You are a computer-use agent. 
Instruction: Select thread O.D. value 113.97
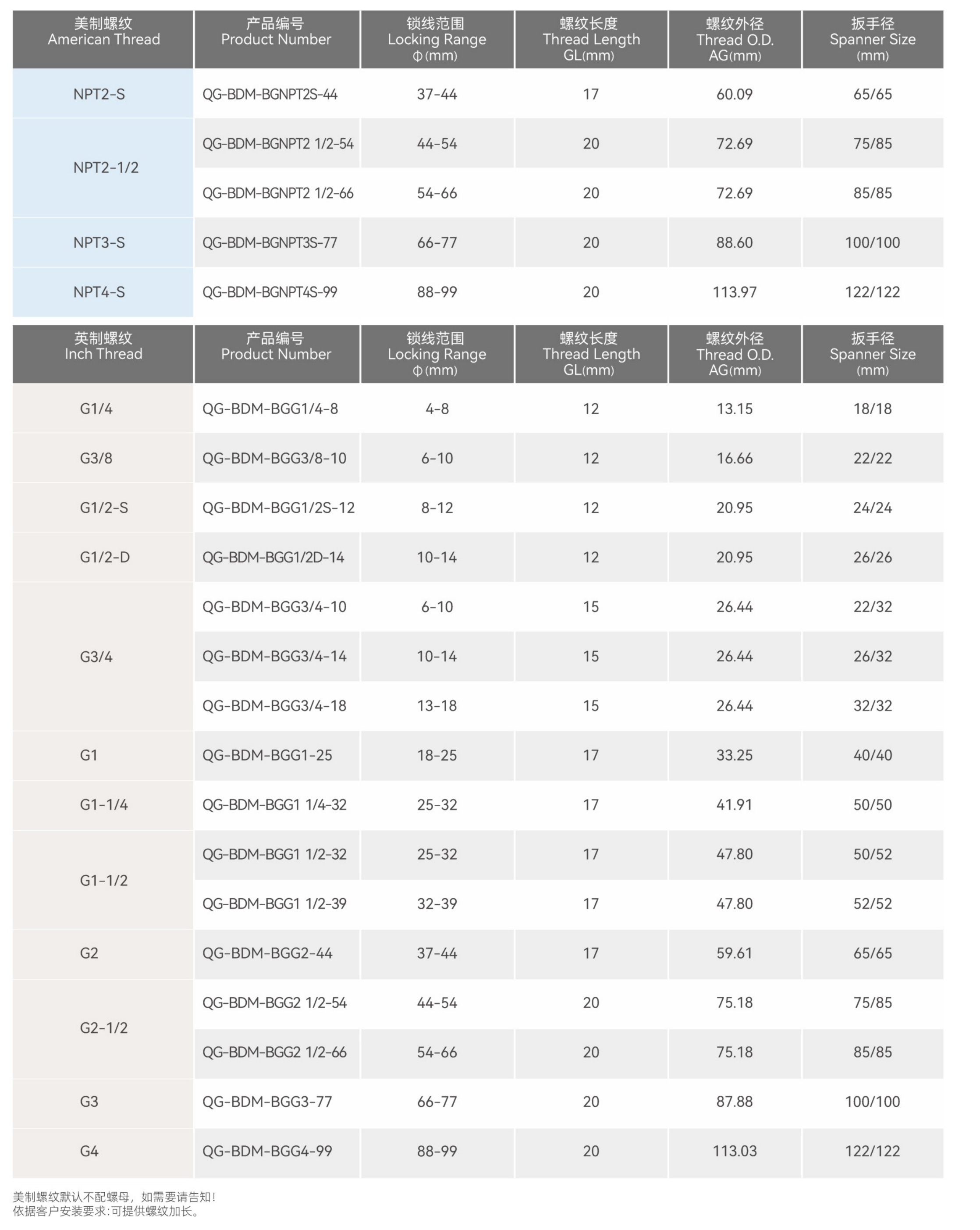click(734, 292)
